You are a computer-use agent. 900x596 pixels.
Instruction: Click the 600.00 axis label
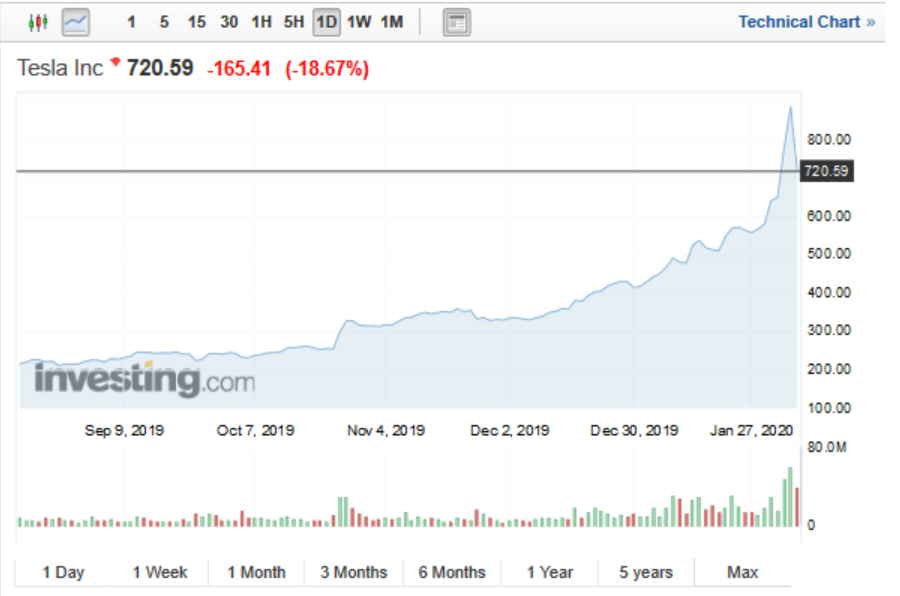click(x=829, y=216)
